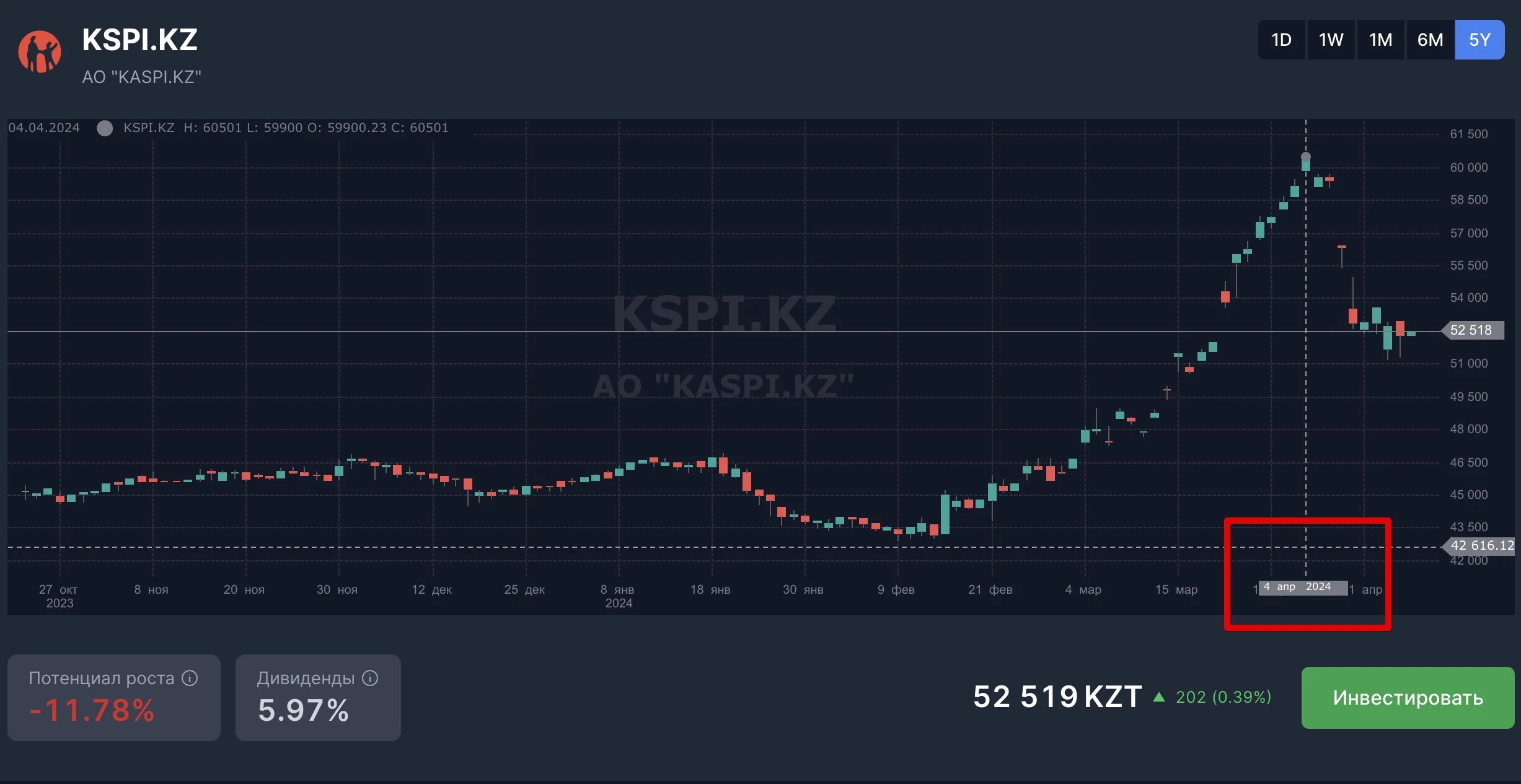Viewport: 1521px width, 784px height.
Task: Click the 202 (0.39%) price change text
Action: 1223,697
